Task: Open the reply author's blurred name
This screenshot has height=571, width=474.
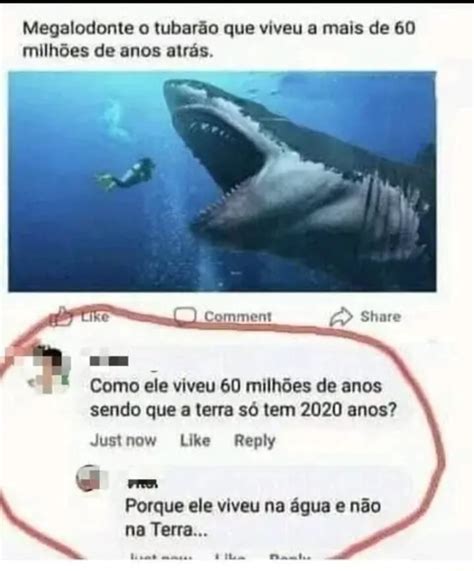Action: [142, 484]
